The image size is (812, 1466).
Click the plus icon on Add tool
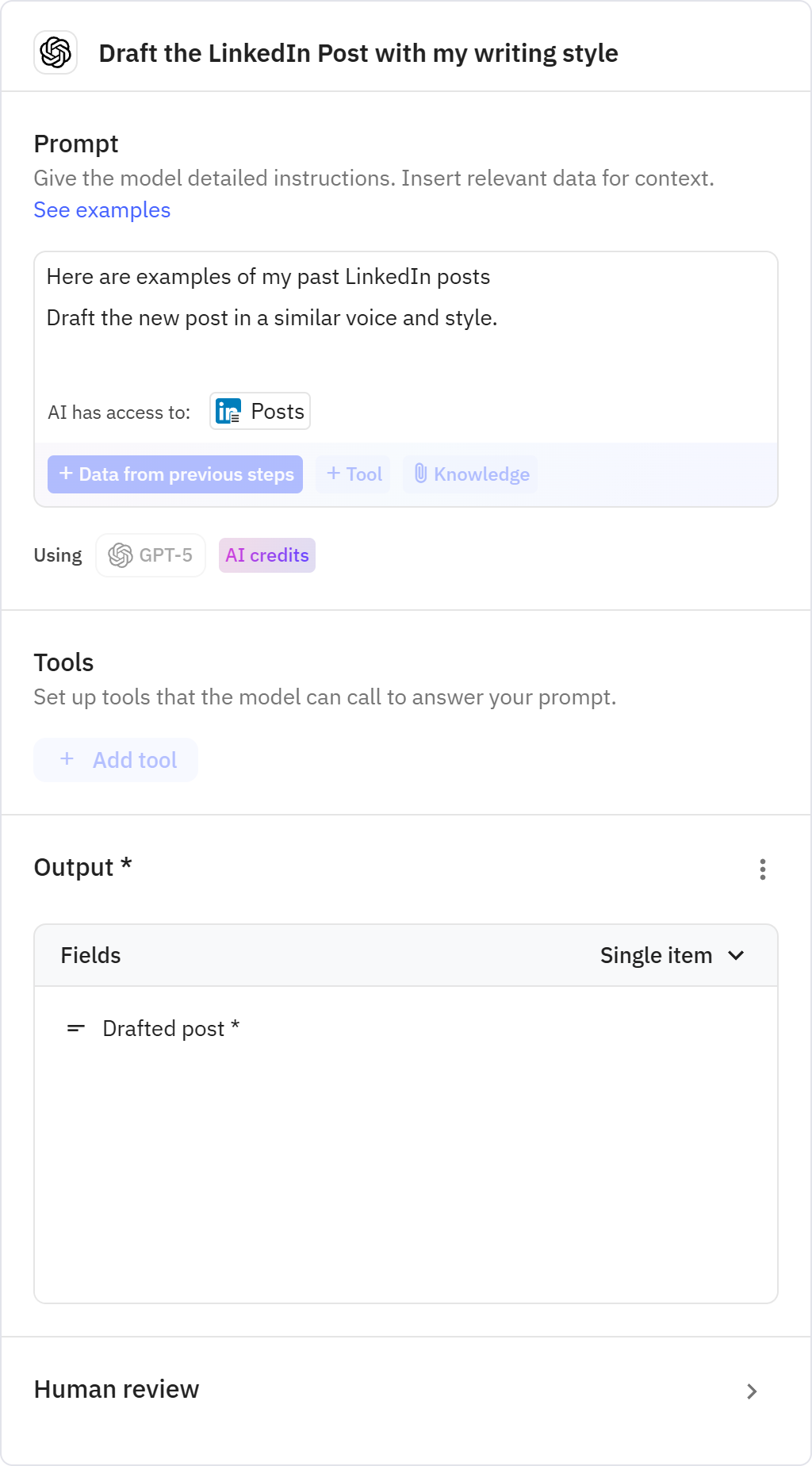point(67,759)
